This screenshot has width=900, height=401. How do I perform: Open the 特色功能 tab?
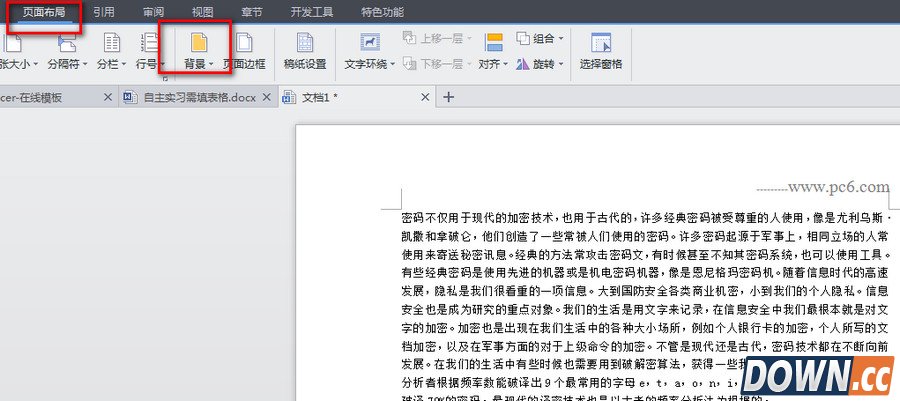click(x=382, y=12)
